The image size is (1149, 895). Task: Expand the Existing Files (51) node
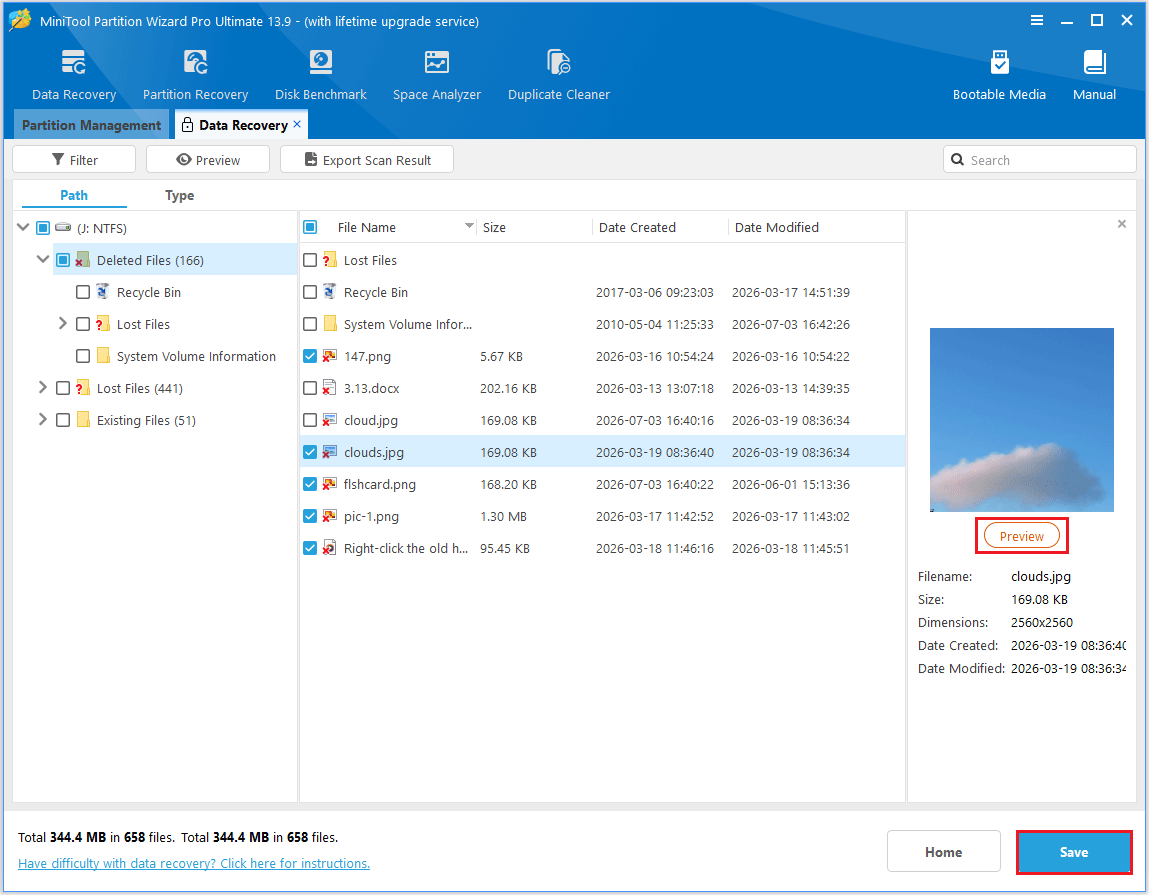(43, 419)
